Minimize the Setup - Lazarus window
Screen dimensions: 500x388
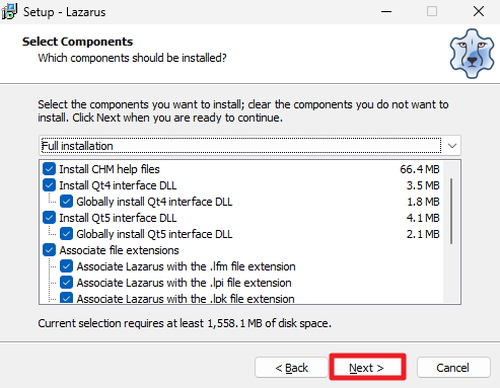pos(386,11)
